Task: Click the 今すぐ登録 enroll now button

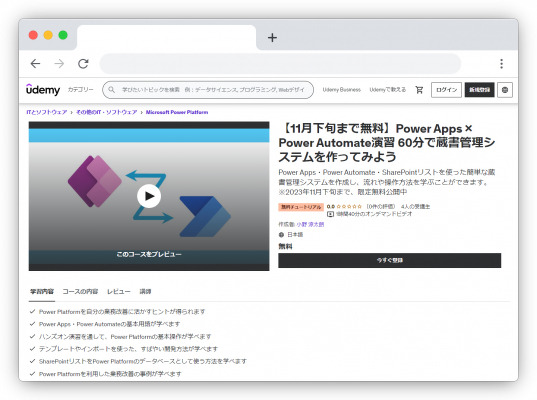Action: click(389, 260)
